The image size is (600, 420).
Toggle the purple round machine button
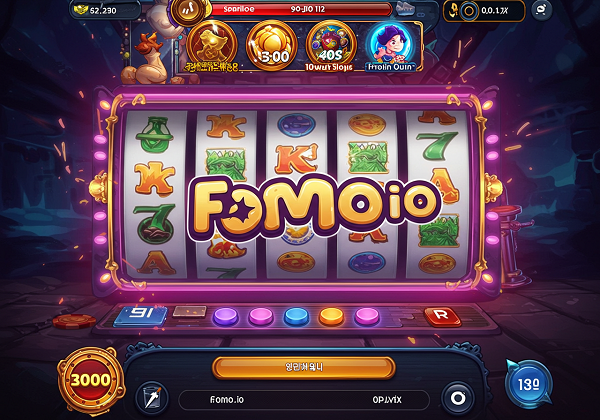225,317
